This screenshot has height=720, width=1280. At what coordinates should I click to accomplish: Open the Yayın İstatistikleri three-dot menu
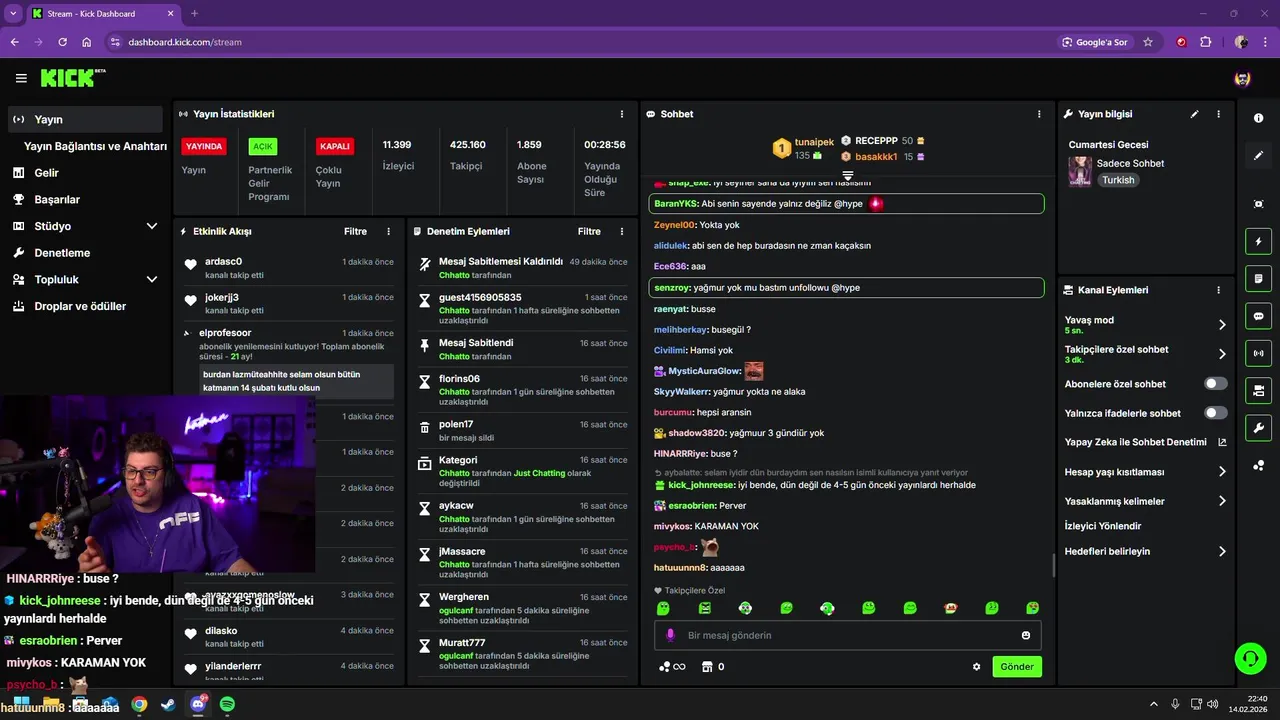[x=622, y=114]
